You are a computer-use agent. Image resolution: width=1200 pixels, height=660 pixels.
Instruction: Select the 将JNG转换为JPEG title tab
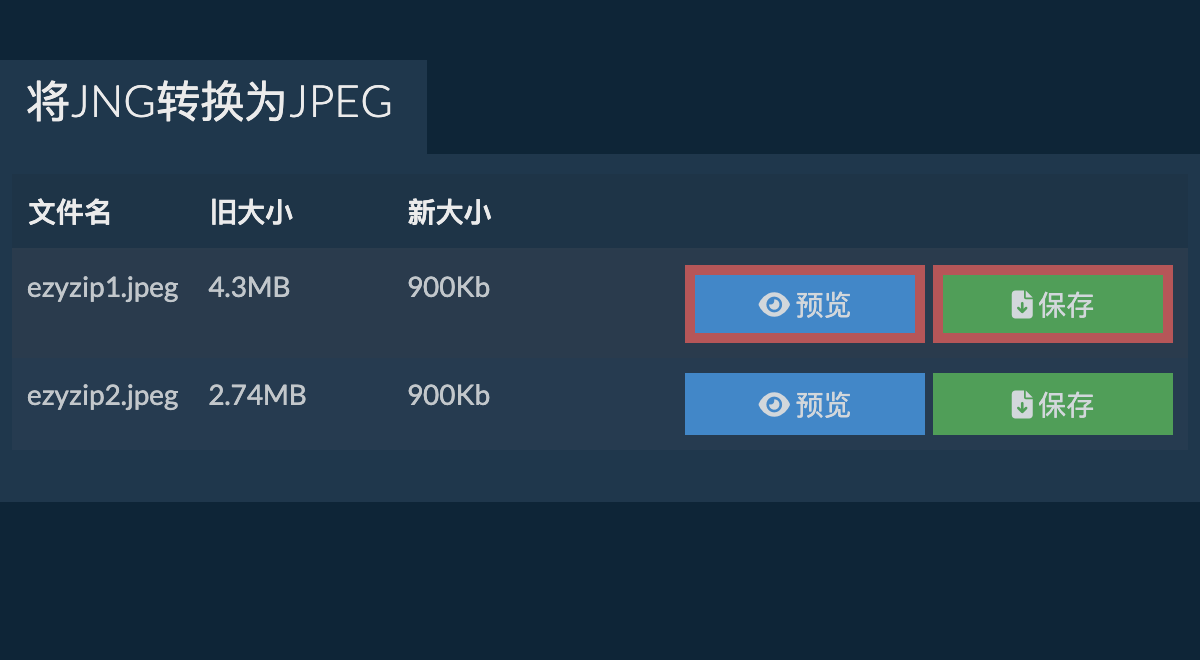click(x=210, y=103)
